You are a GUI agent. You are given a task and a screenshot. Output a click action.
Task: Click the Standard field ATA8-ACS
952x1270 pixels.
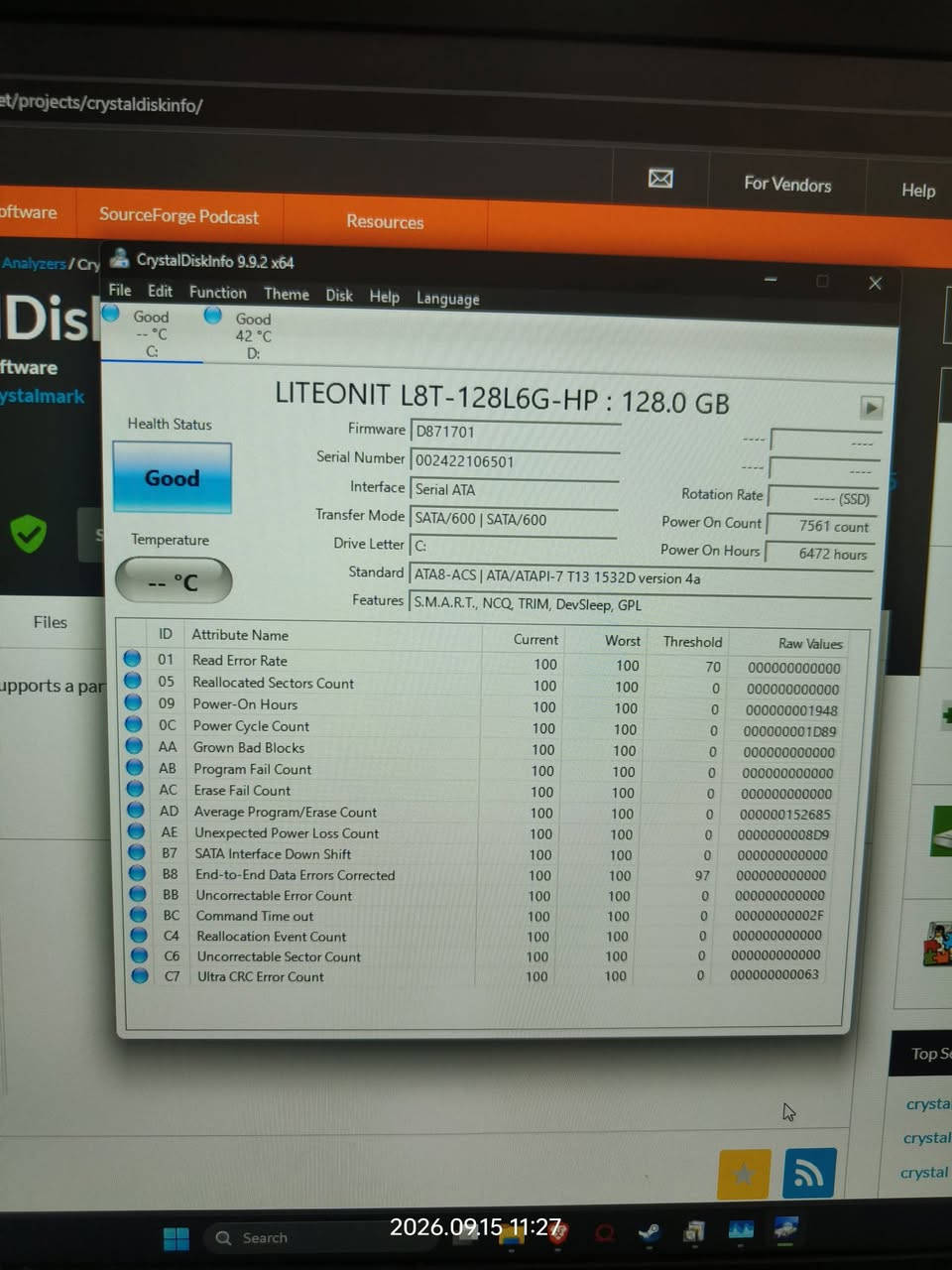pyautogui.click(x=641, y=576)
